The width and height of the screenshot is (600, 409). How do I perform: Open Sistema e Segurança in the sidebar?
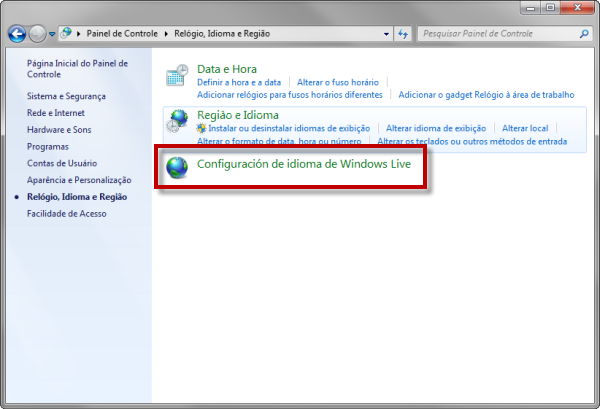66,96
